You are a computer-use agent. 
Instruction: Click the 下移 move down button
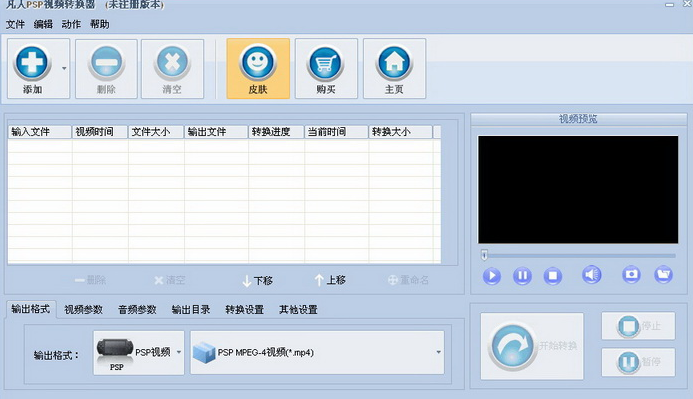coord(258,281)
